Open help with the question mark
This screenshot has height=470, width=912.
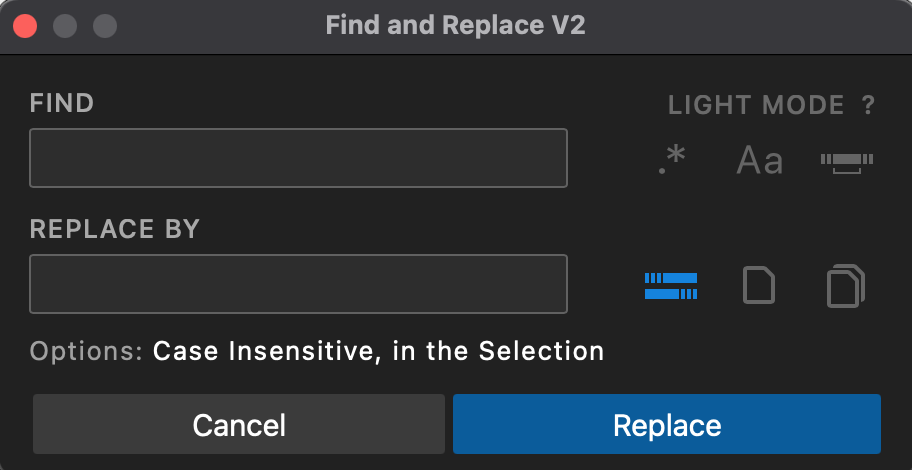868,105
